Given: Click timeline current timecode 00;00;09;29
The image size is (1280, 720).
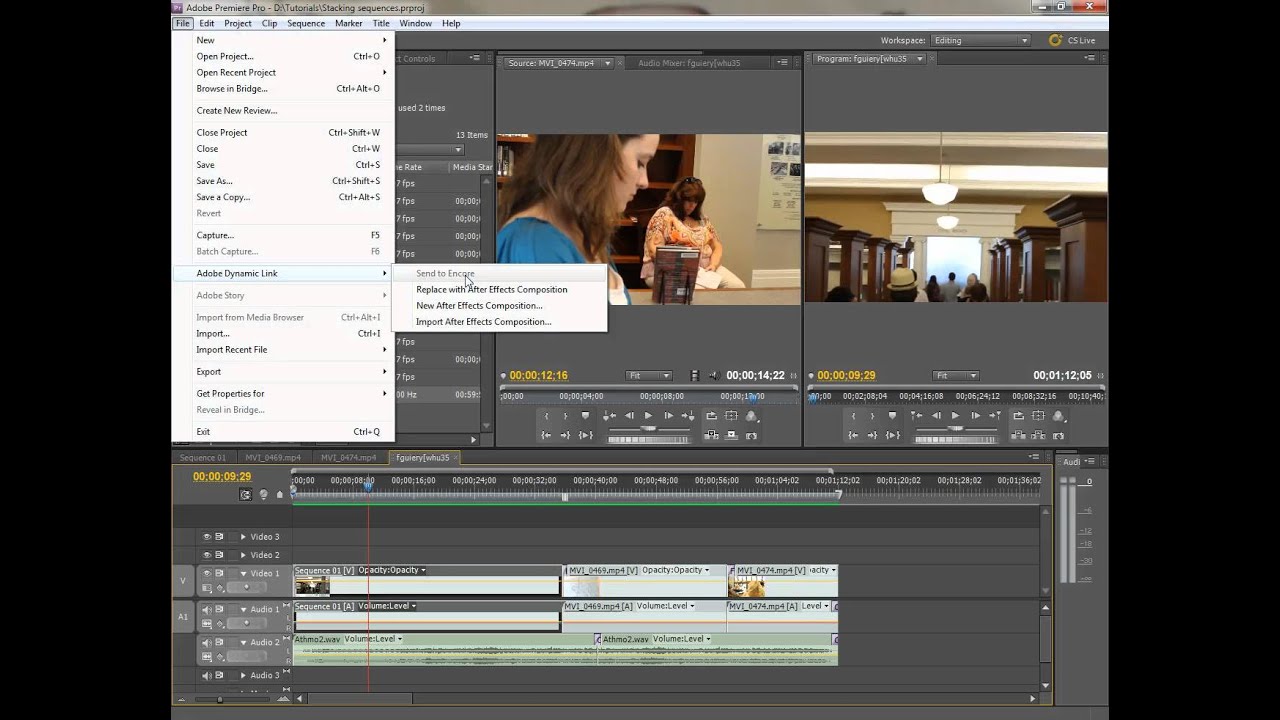Looking at the screenshot, I should coord(222,477).
